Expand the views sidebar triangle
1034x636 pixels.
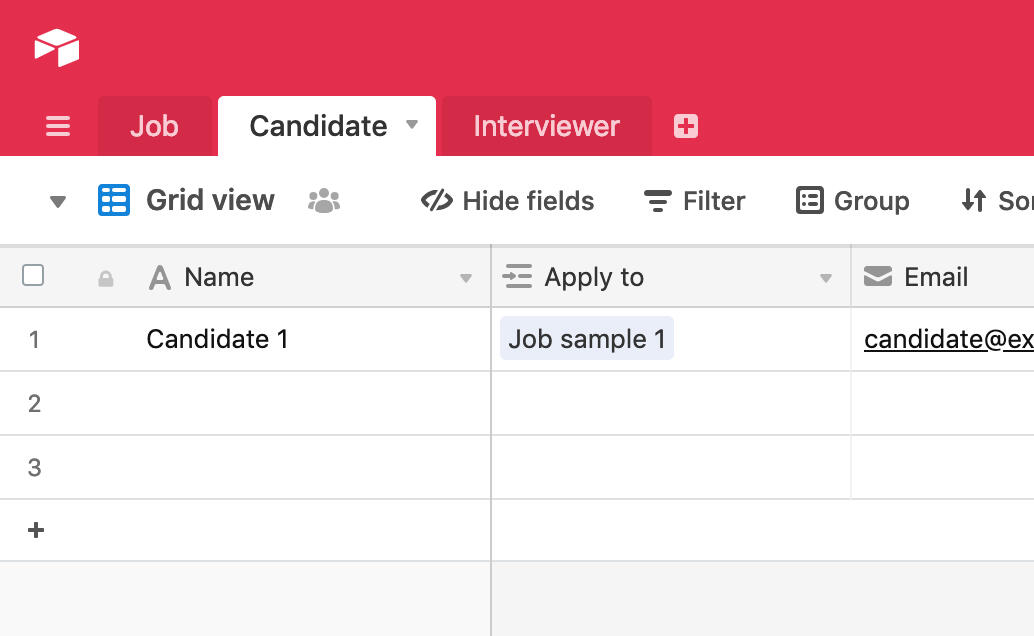point(58,202)
